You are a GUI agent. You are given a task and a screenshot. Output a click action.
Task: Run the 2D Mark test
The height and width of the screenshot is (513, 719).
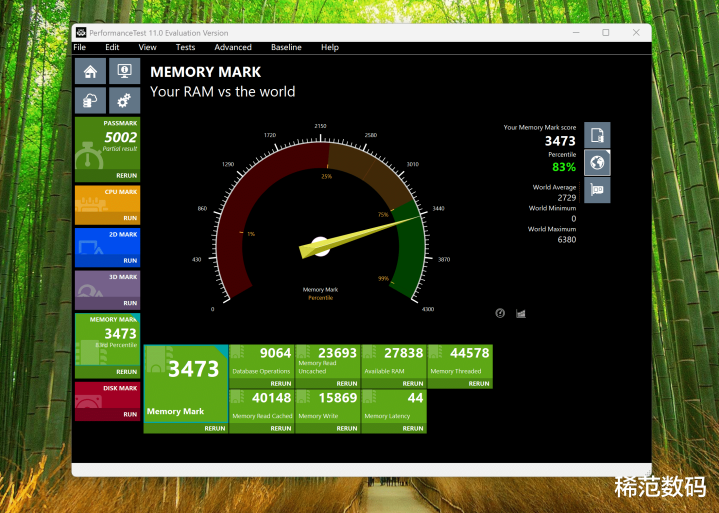(x=130, y=260)
